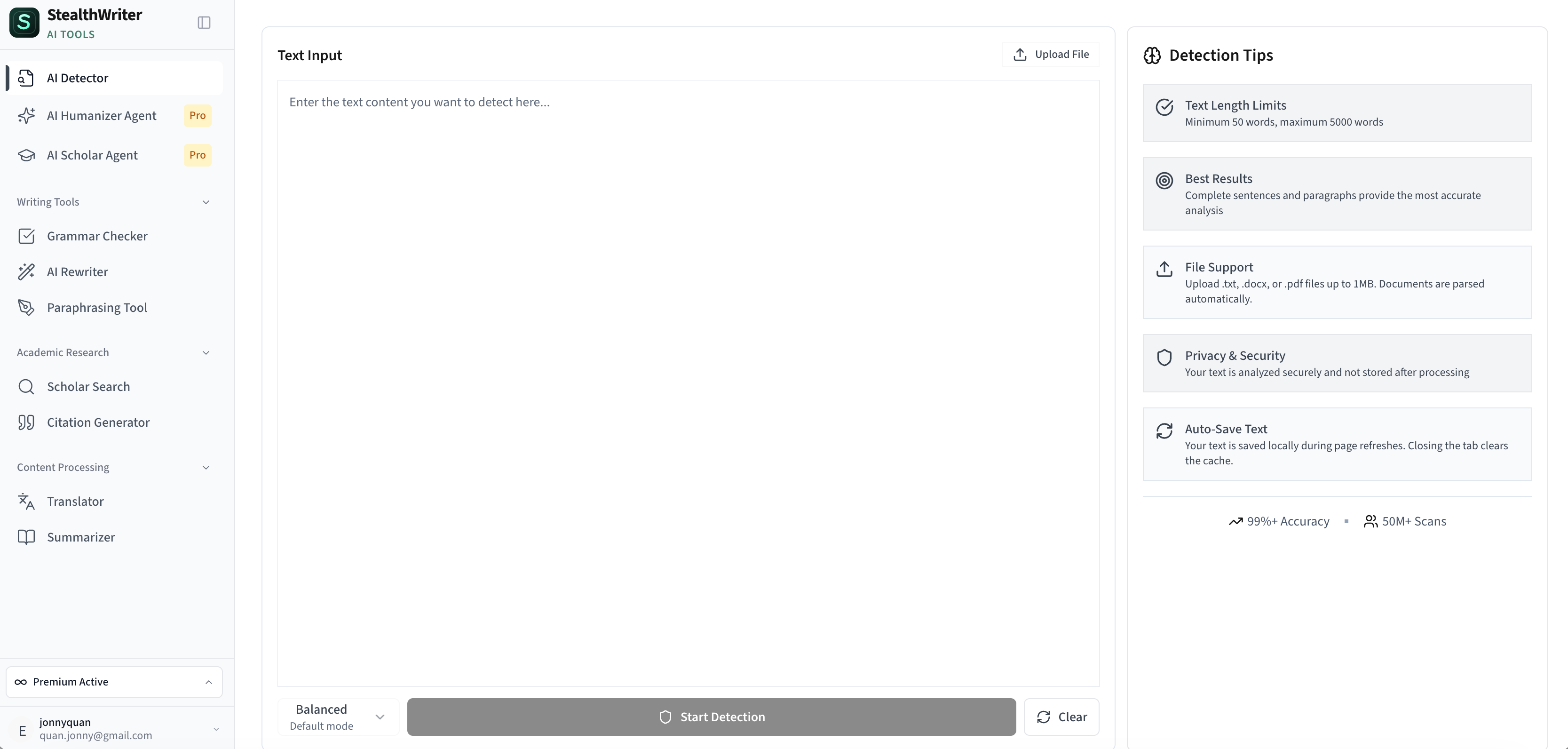Screen dimensions: 1568x749
Task: Collapse the Academic Research section
Action: tap(206, 352)
